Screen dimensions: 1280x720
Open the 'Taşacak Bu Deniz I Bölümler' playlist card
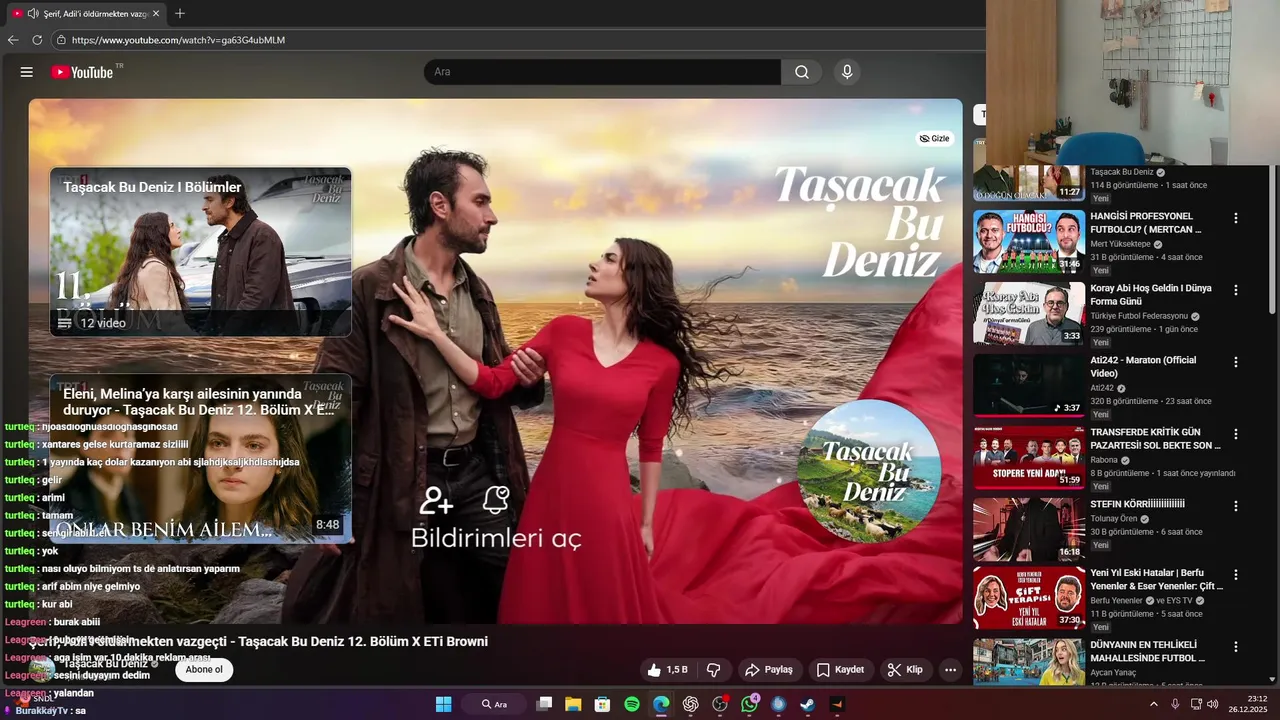[201, 252]
